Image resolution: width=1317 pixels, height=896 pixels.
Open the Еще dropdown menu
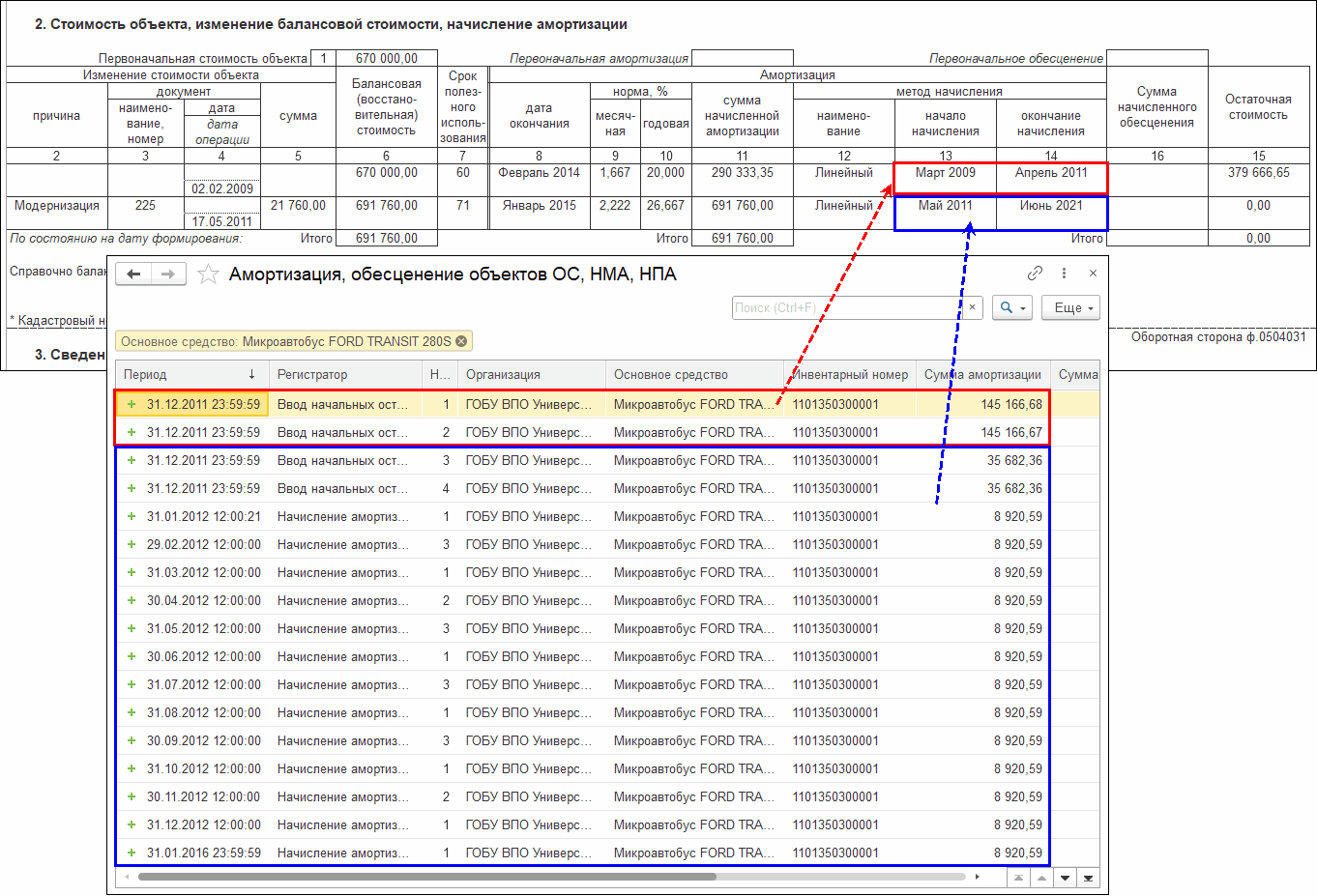[1070, 307]
